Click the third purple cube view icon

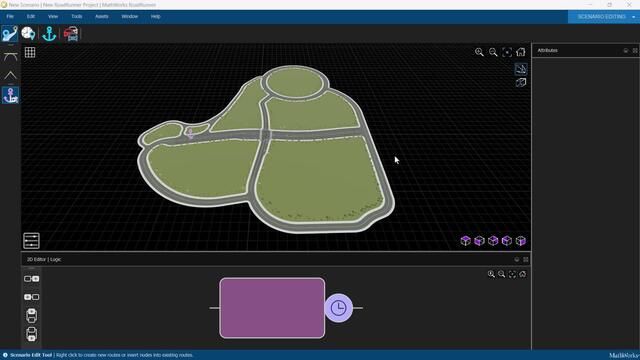pos(493,241)
